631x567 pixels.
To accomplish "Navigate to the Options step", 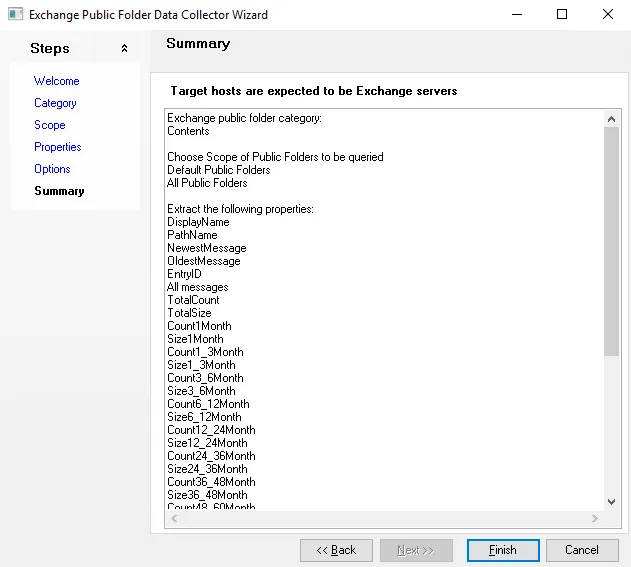I will pos(52,169).
